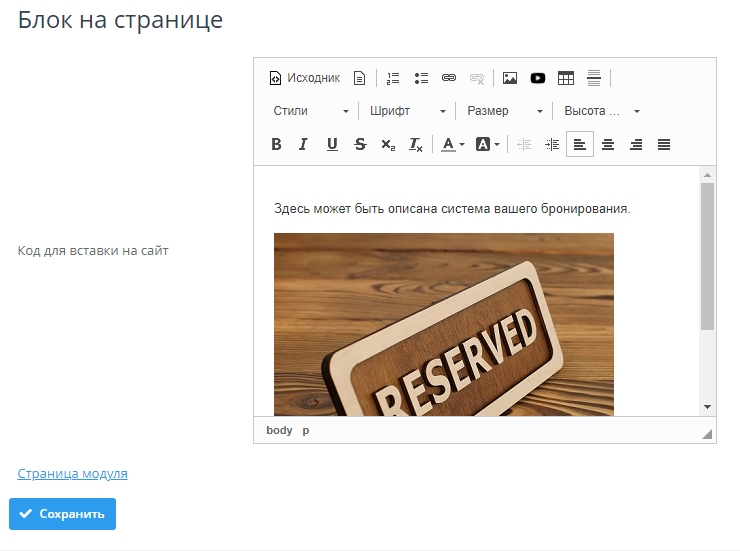This screenshot has width=740, height=551.
Task: Toggle italic formatting
Action: (x=304, y=144)
